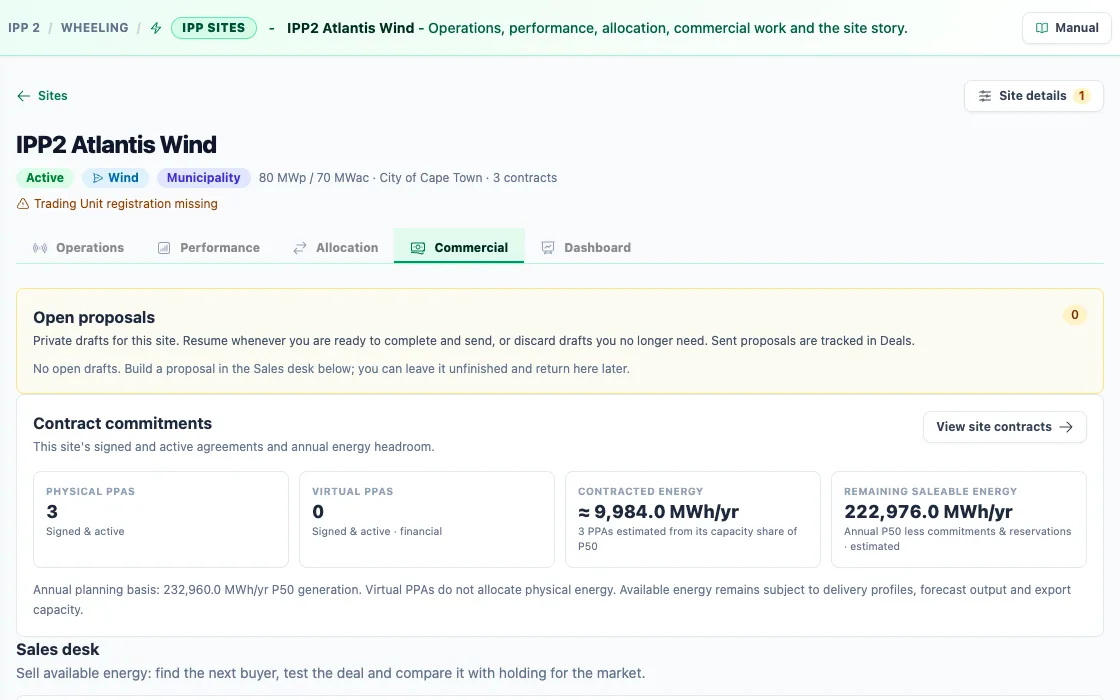Viewport: 1120px width, 700px height.
Task: Click the Wind badge turbine icon
Action: pos(98,178)
